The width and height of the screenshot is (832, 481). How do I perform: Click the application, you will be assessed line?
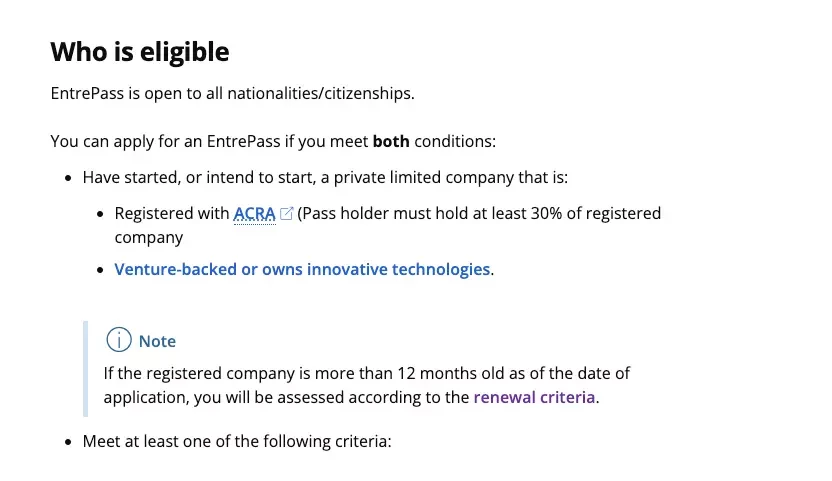pyautogui.click(x=351, y=398)
